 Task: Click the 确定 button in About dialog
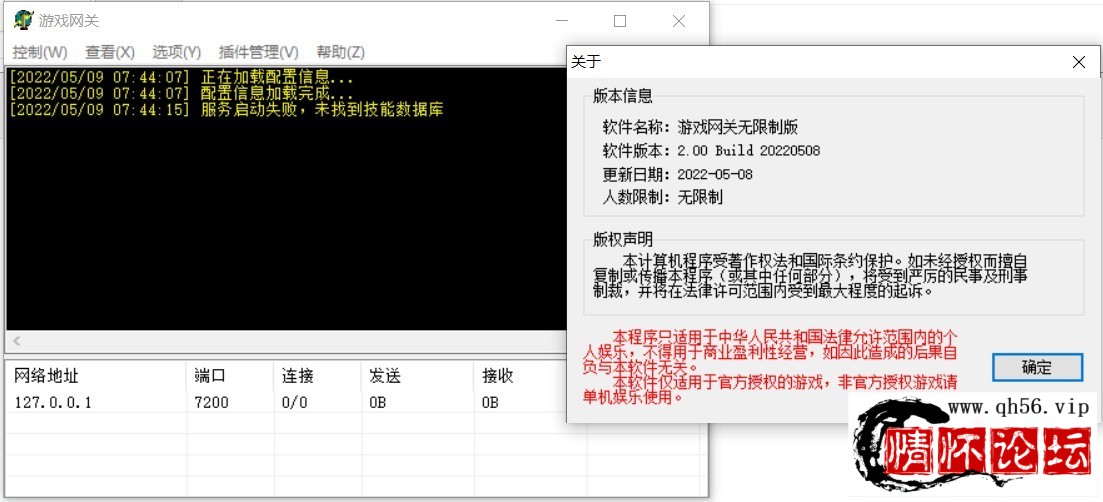pos(1037,367)
